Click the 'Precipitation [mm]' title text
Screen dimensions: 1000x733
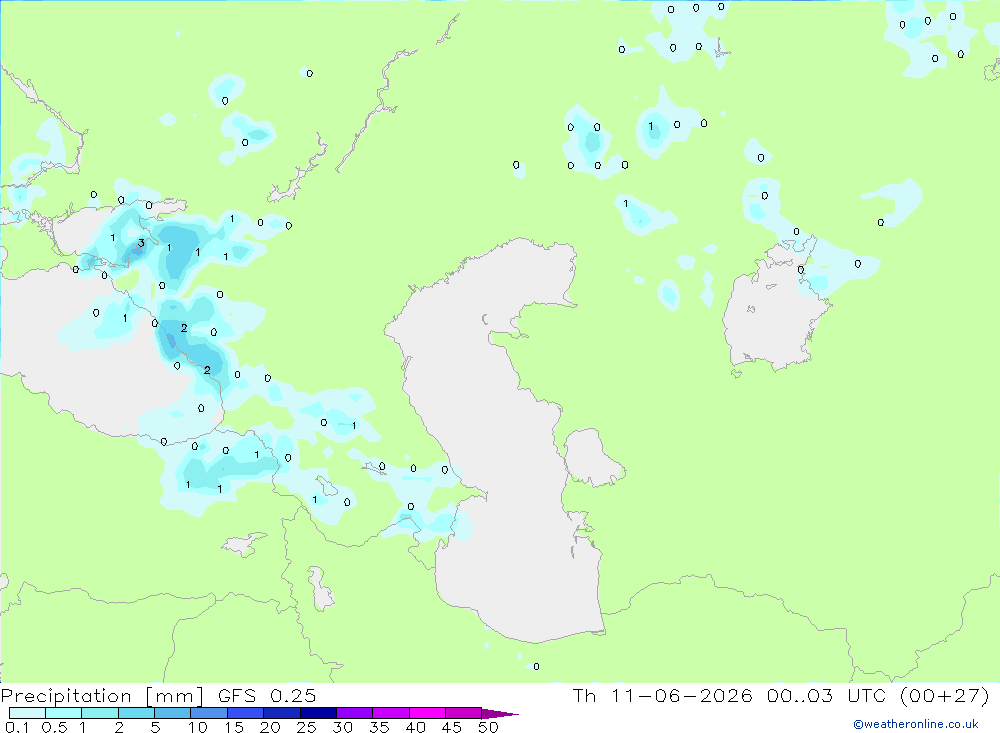pos(102,696)
